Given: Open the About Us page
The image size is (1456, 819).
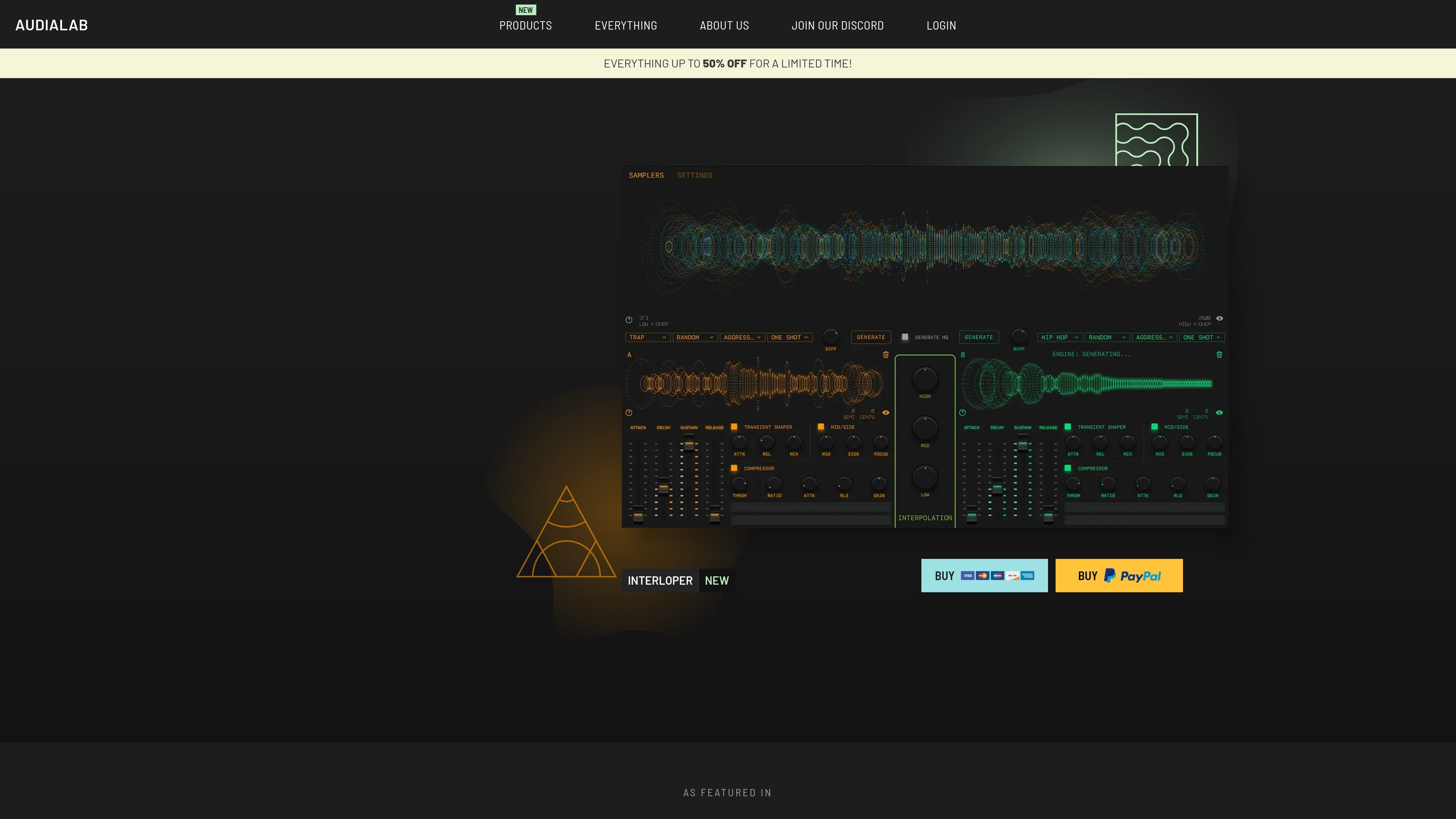Looking at the screenshot, I should (x=724, y=25).
